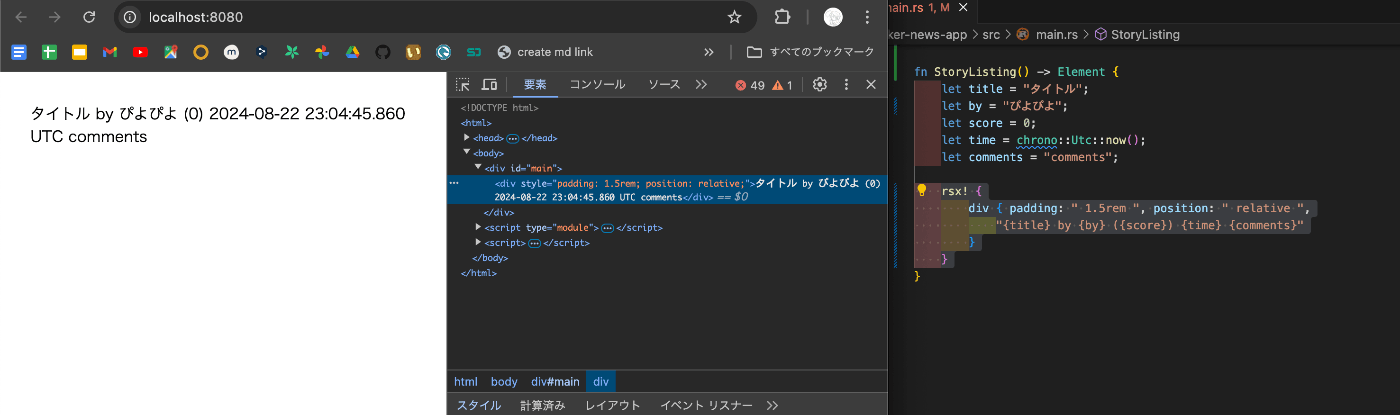Switch to the 要素 tab
This screenshot has height=415, width=1400.
click(x=535, y=85)
